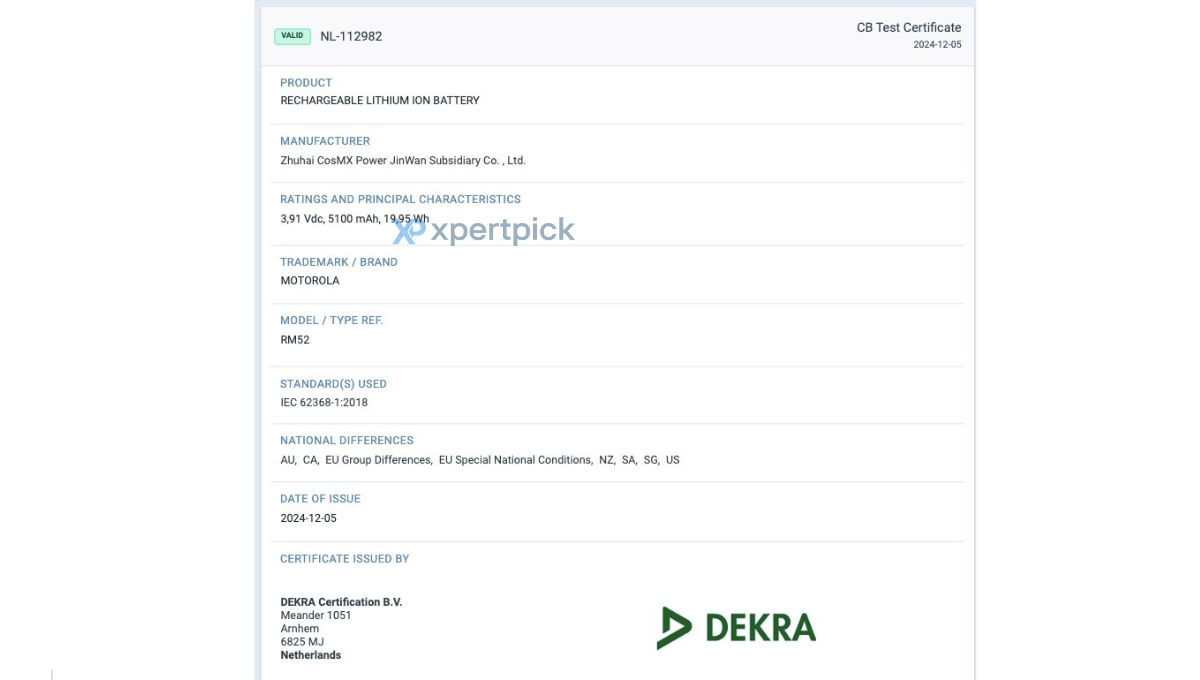Click the STANDARD(S) USED label
The height and width of the screenshot is (680, 1200).
pyautogui.click(x=333, y=384)
